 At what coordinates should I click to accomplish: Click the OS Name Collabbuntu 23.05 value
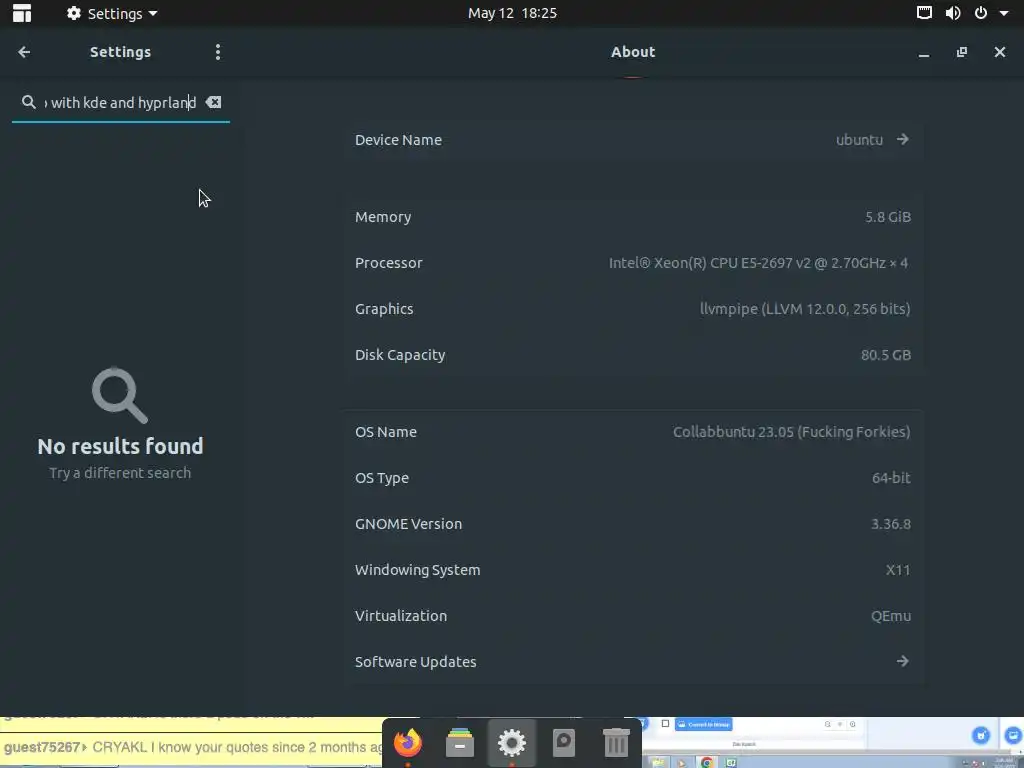tap(792, 432)
